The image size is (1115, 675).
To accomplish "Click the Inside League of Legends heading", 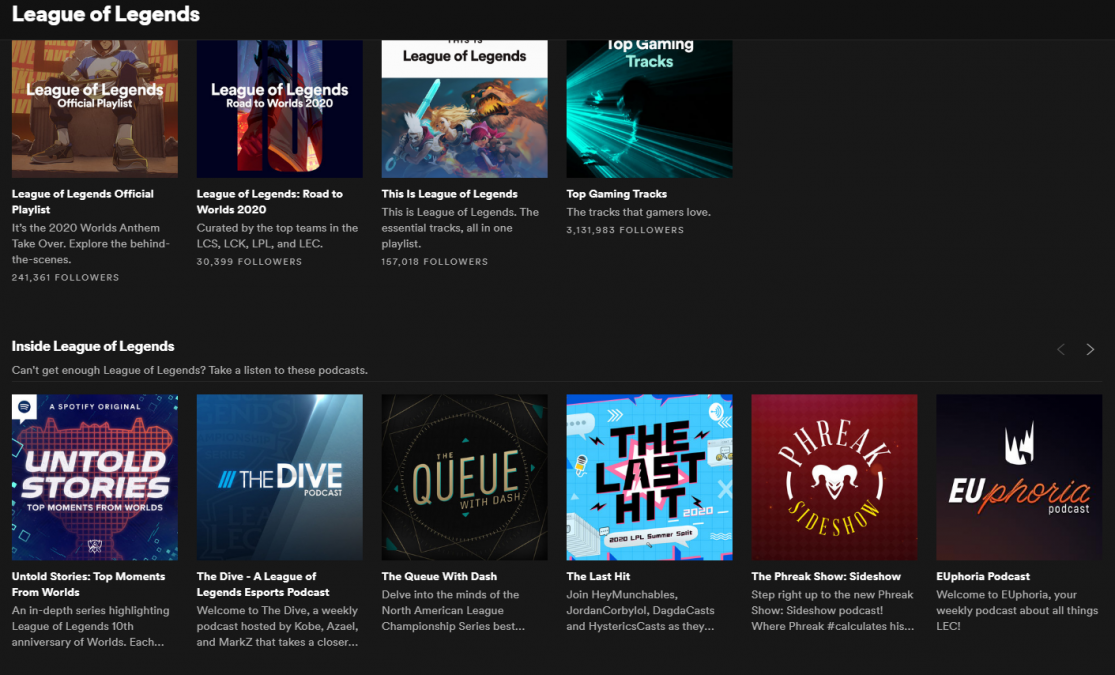I will [93, 346].
